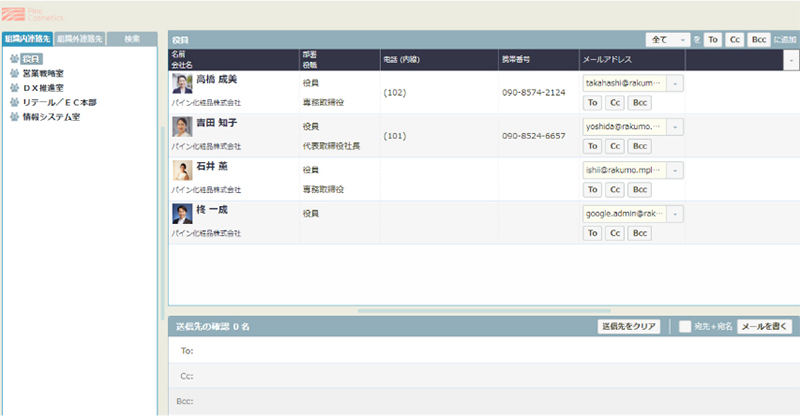Expand takahashi email address dropdown arrow

pyautogui.click(x=675, y=83)
